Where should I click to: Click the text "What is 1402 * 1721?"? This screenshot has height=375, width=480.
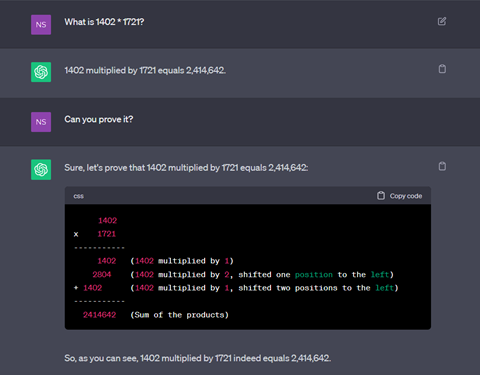tap(104, 22)
